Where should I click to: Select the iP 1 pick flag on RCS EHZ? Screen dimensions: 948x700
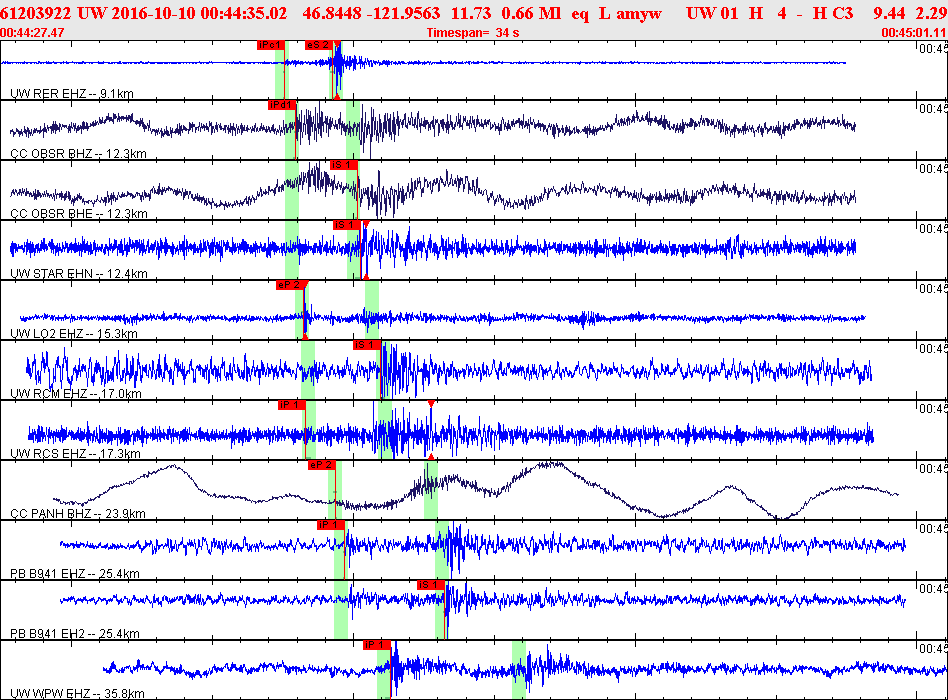(x=291, y=405)
